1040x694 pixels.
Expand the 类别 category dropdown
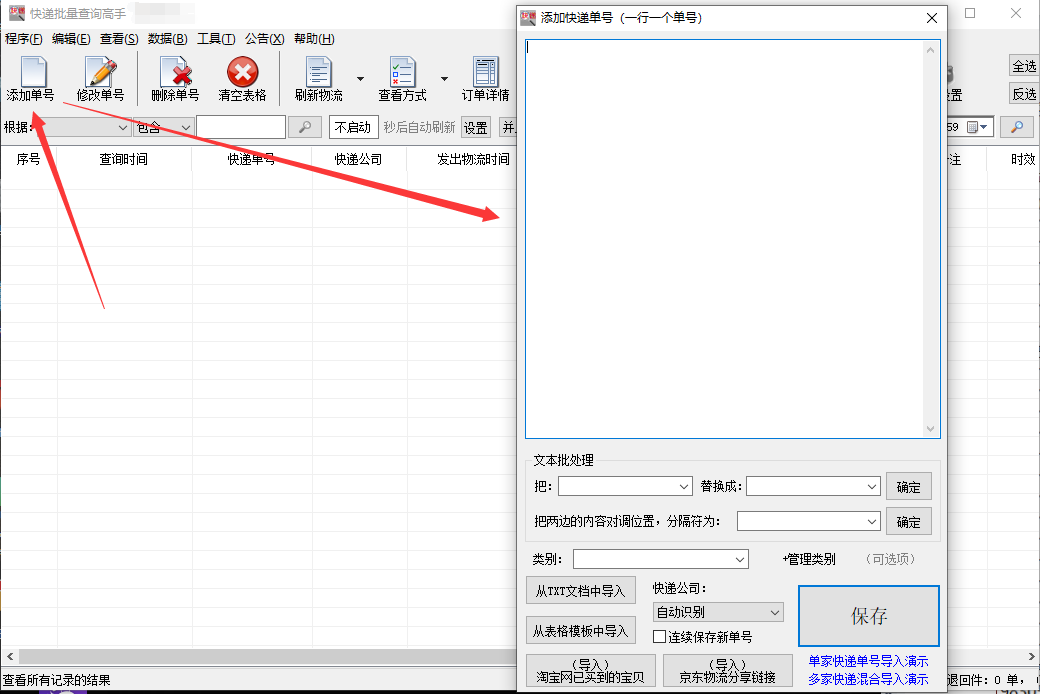pyautogui.click(x=661, y=559)
